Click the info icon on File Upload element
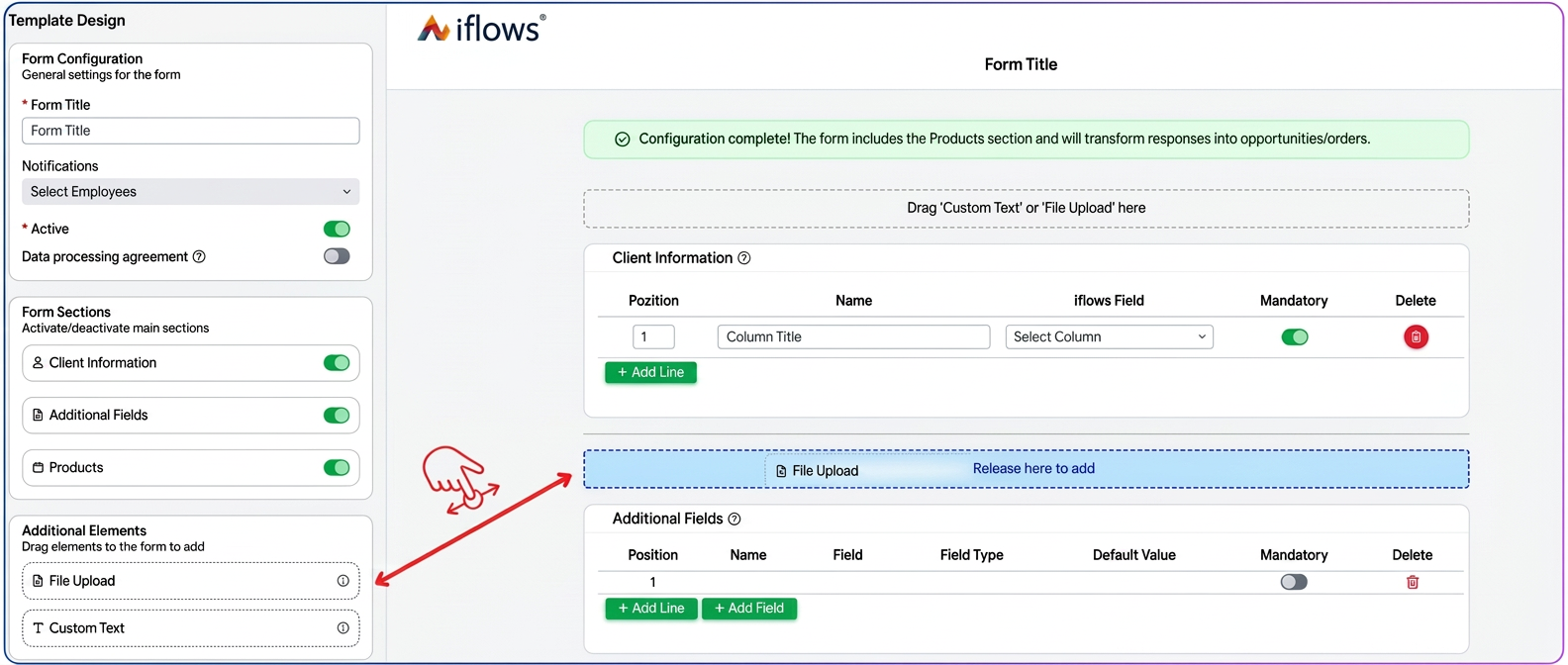The image size is (1568, 665). tap(343, 581)
